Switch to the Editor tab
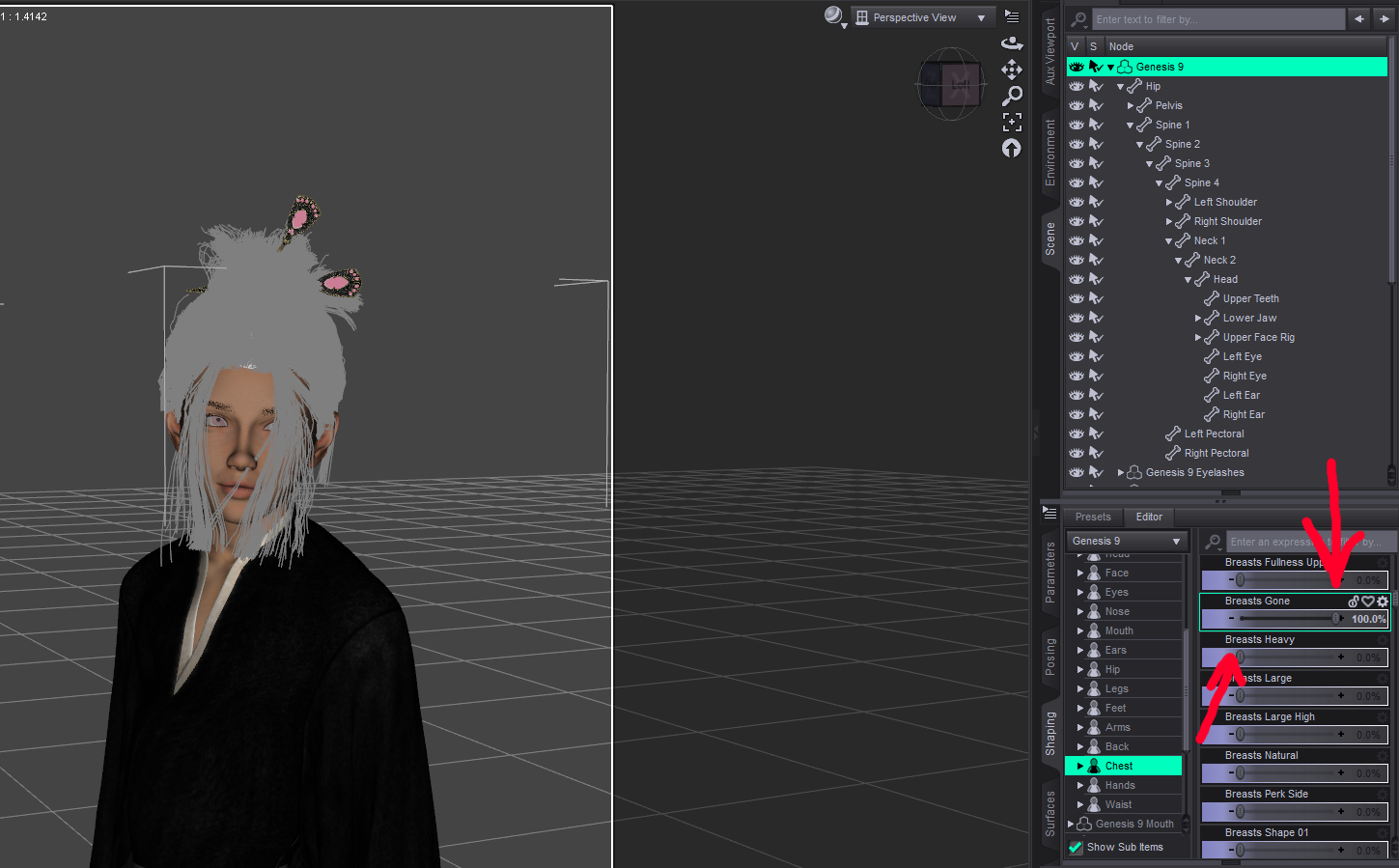Screen dimensions: 1399x868 1149,517
